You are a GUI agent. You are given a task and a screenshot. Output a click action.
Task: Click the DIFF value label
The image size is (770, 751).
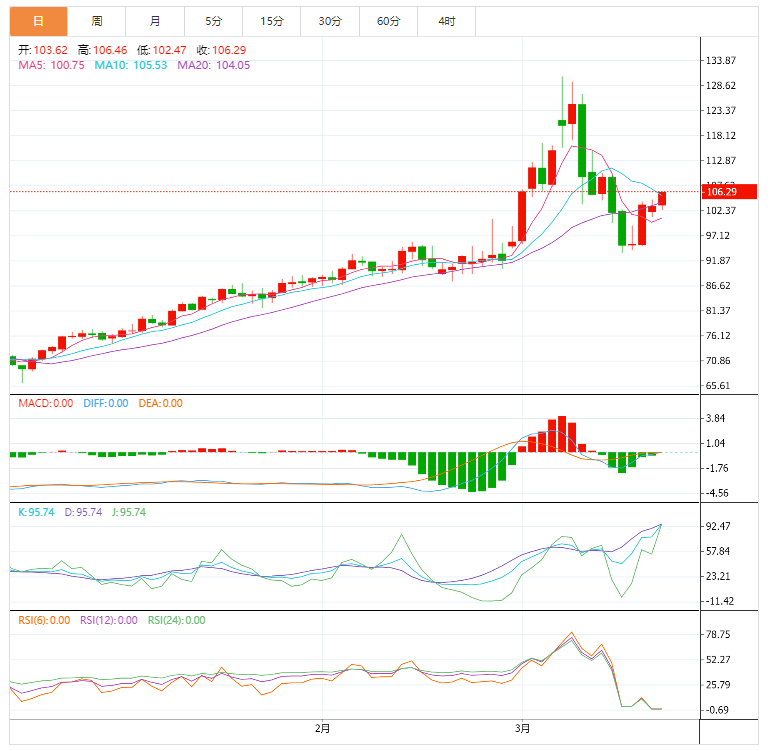[x=104, y=403]
